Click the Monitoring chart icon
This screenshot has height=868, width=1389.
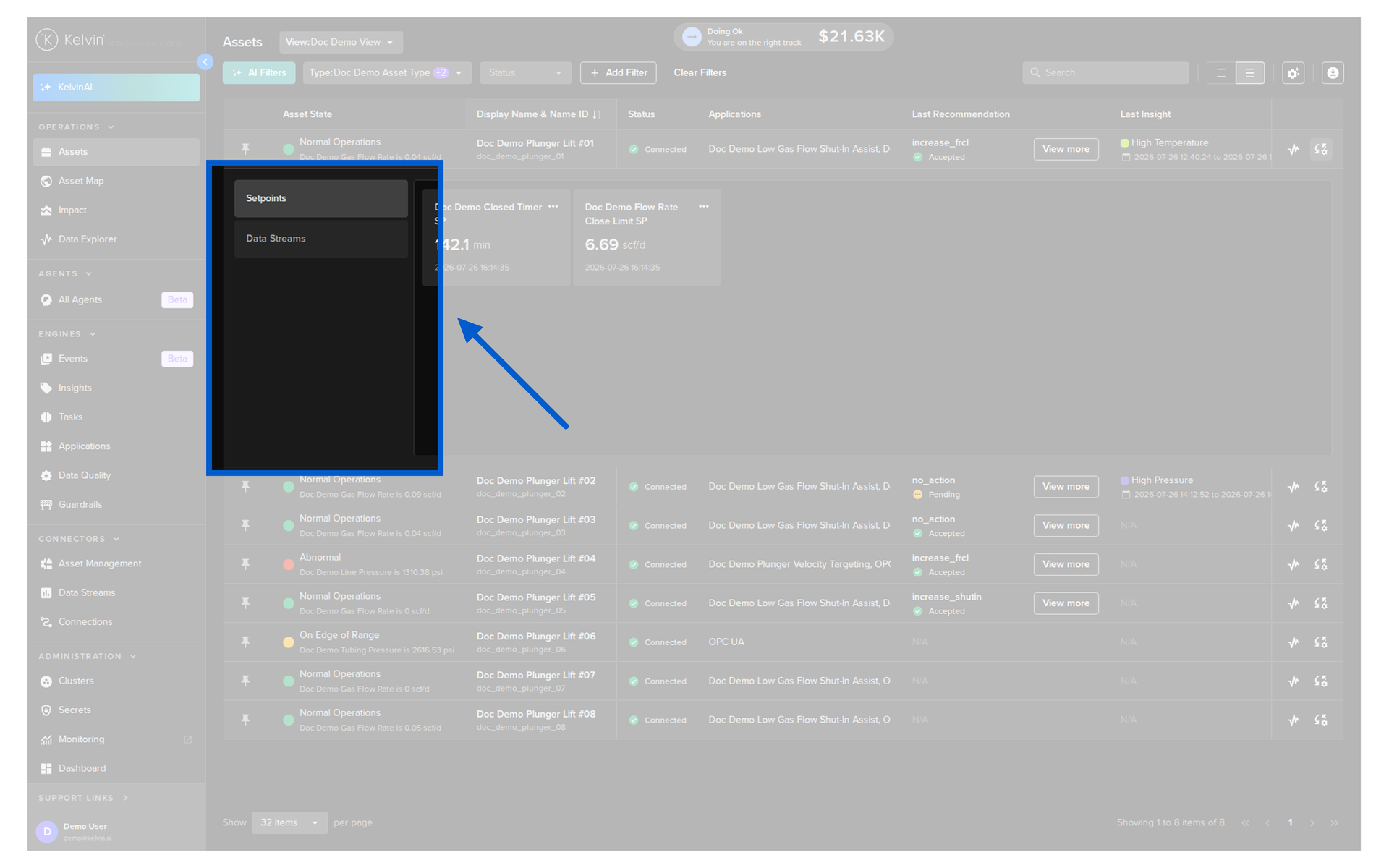click(46, 739)
